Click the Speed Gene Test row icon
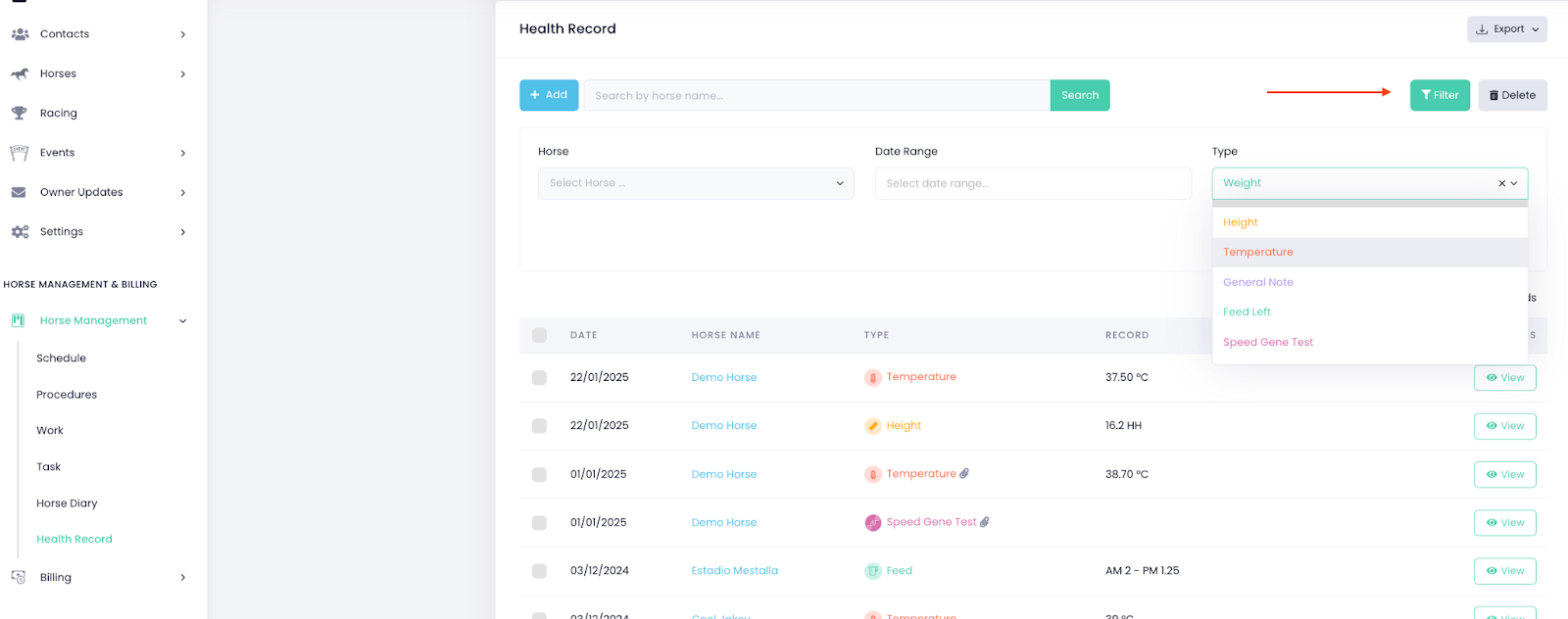 click(x=873, y=523)
